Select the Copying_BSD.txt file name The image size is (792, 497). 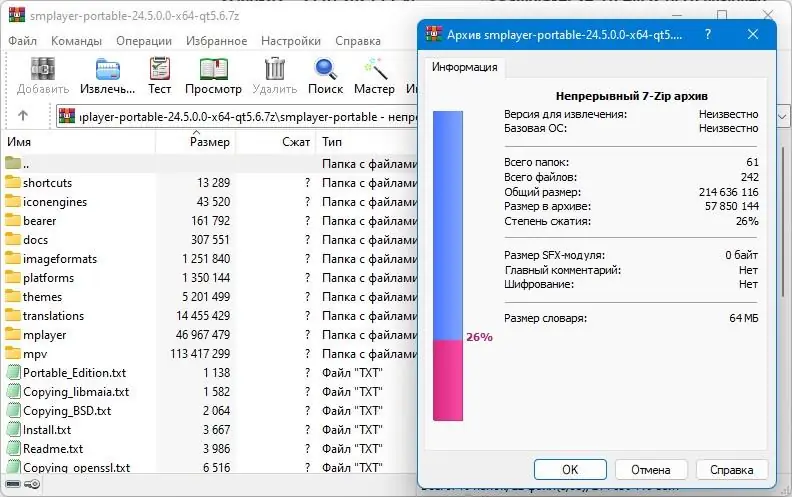[67, 411]
